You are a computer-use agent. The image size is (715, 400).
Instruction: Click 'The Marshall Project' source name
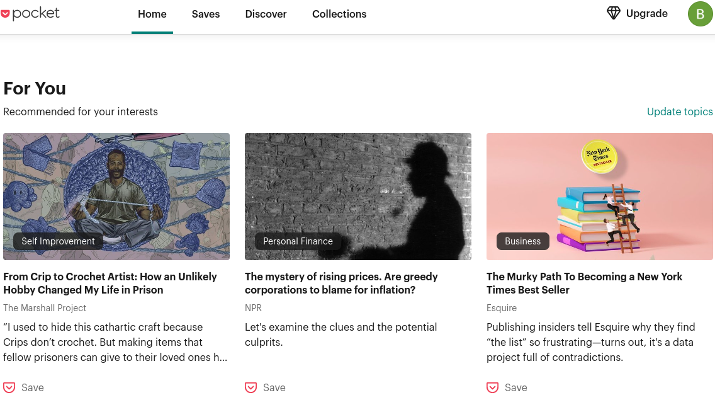(x=45, y=308)
